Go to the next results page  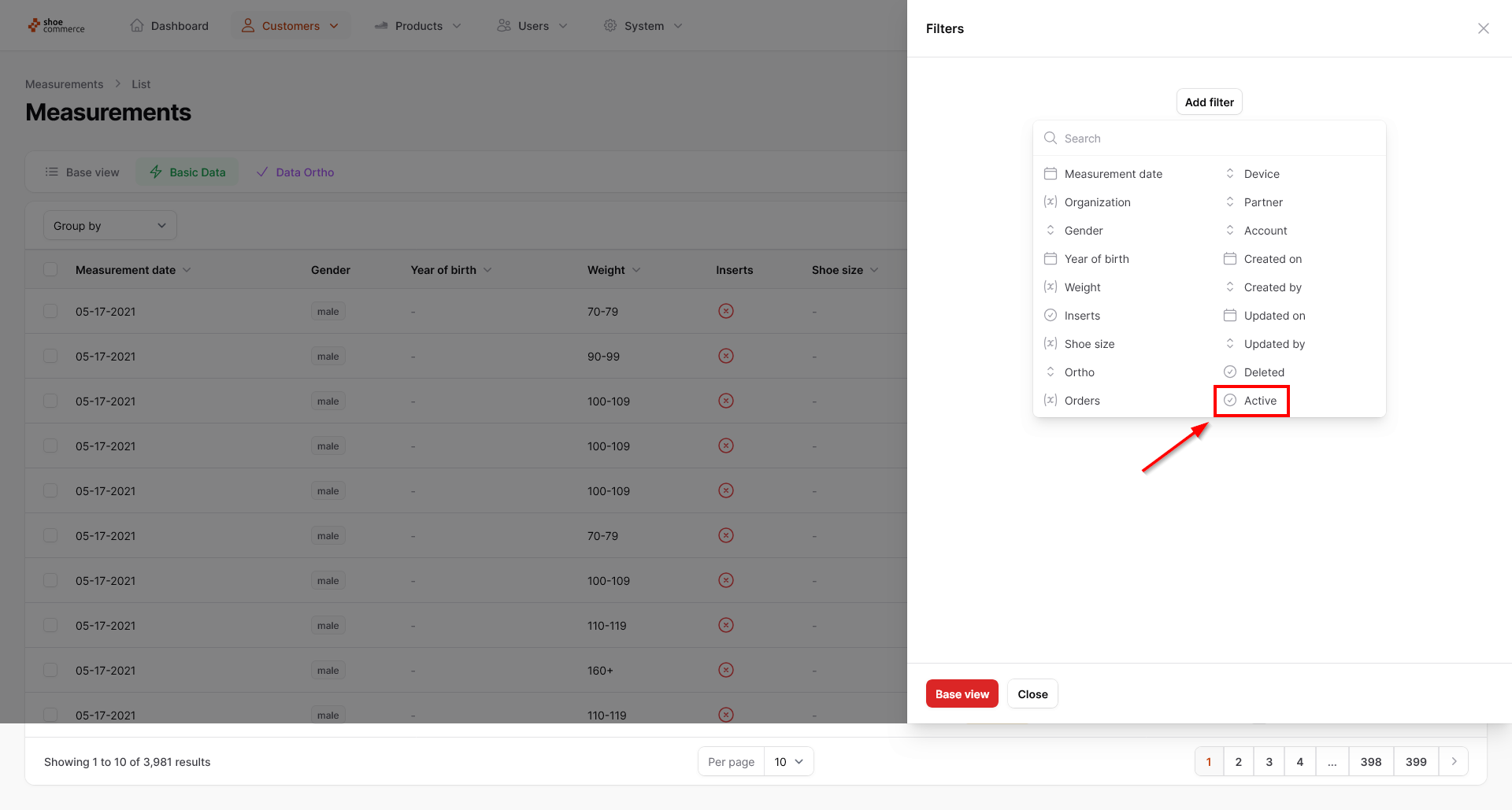(x=1454, y=761)
